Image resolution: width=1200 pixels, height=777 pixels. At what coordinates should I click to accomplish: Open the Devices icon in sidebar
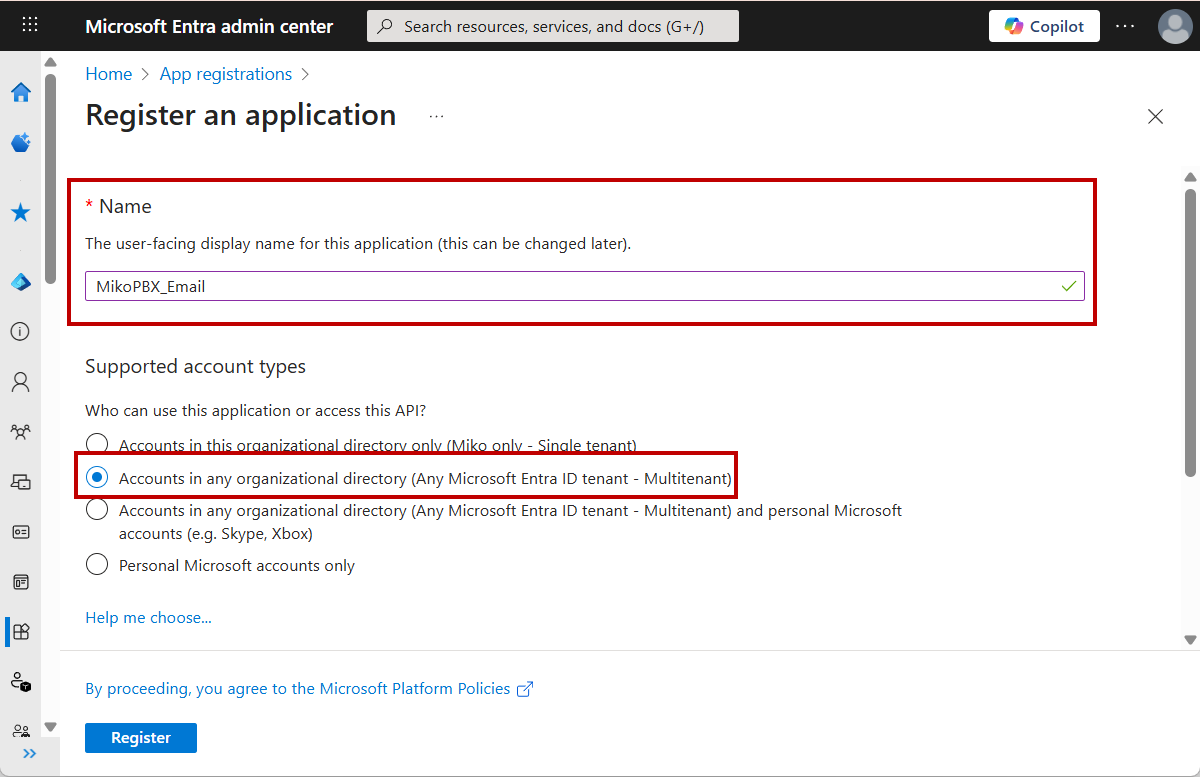[x=21, y=482]
